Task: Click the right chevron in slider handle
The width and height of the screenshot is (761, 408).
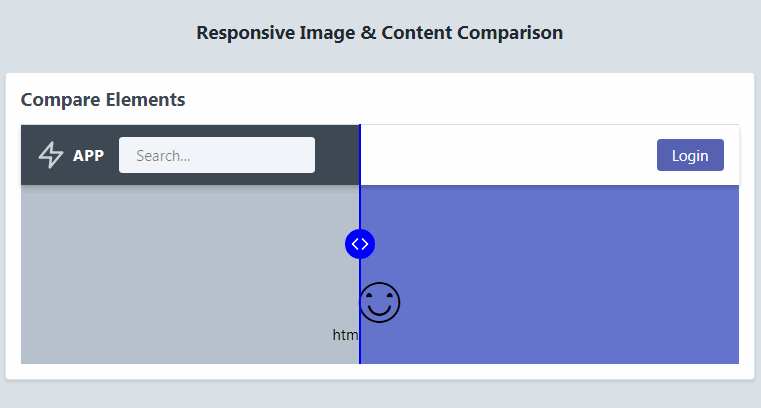Action: [365, 243]
